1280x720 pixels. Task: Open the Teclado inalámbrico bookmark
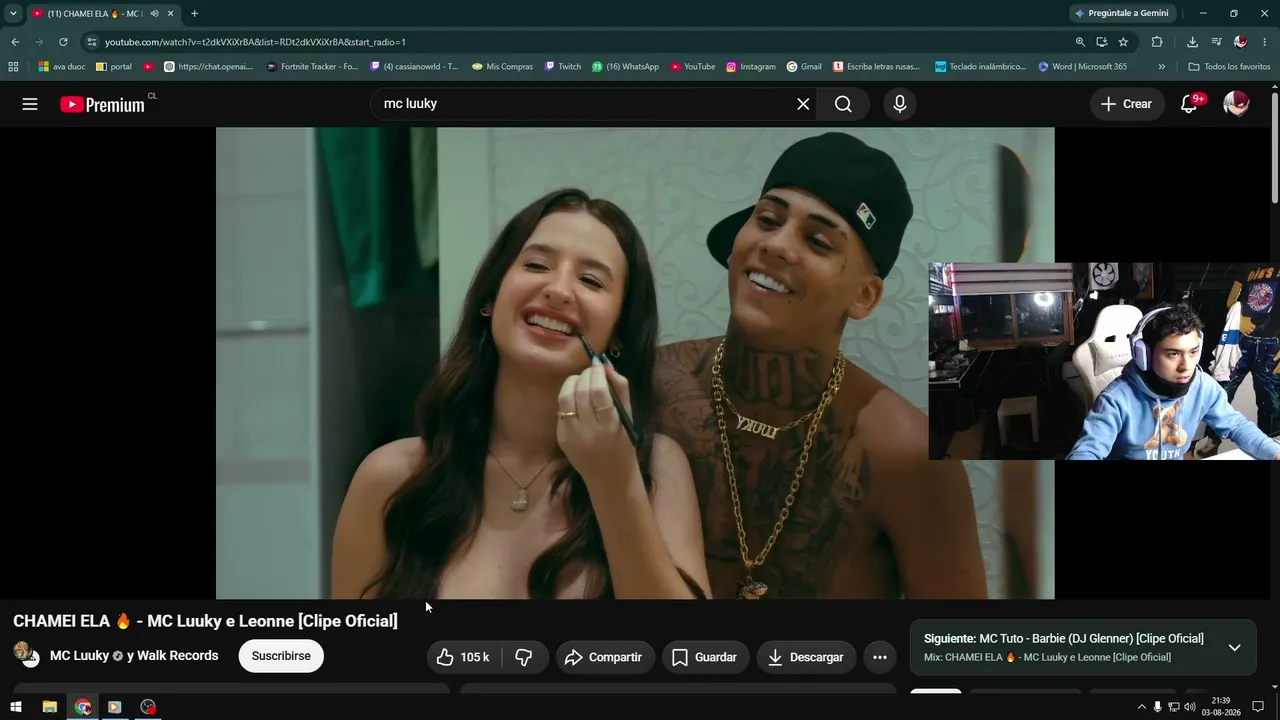981,67
